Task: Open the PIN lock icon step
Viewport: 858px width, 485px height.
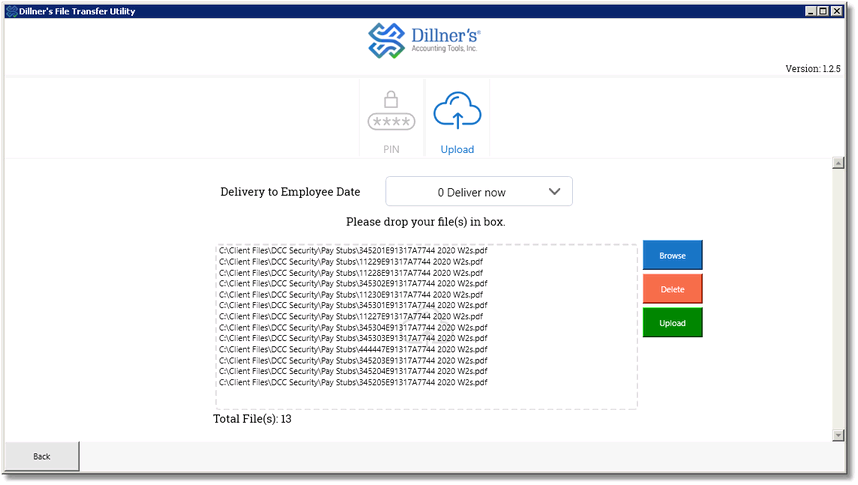Action: 391,110
